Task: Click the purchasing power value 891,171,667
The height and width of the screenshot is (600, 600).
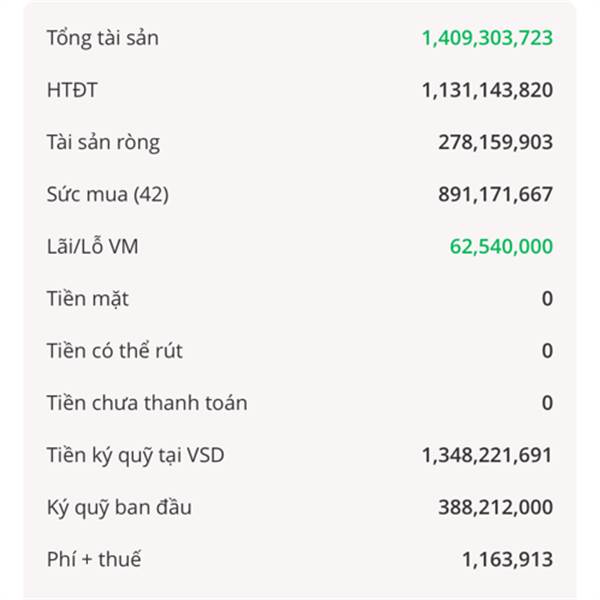Action: pyautogui.click(x=496, y=194)
